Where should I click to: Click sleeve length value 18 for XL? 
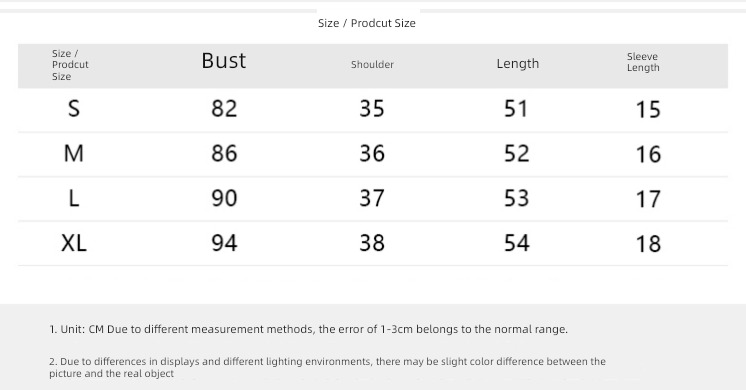(x=648, y=244)
